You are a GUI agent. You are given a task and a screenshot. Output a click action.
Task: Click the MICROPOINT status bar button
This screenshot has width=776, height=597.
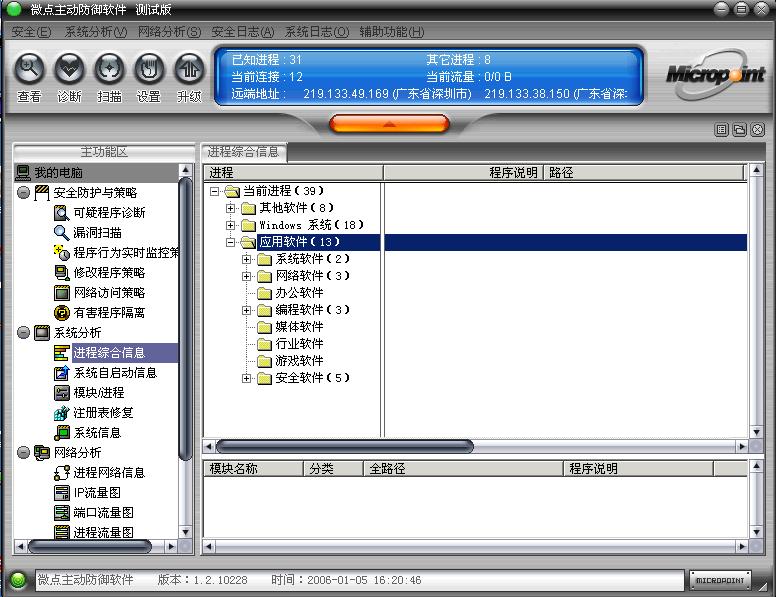[720, 580]
